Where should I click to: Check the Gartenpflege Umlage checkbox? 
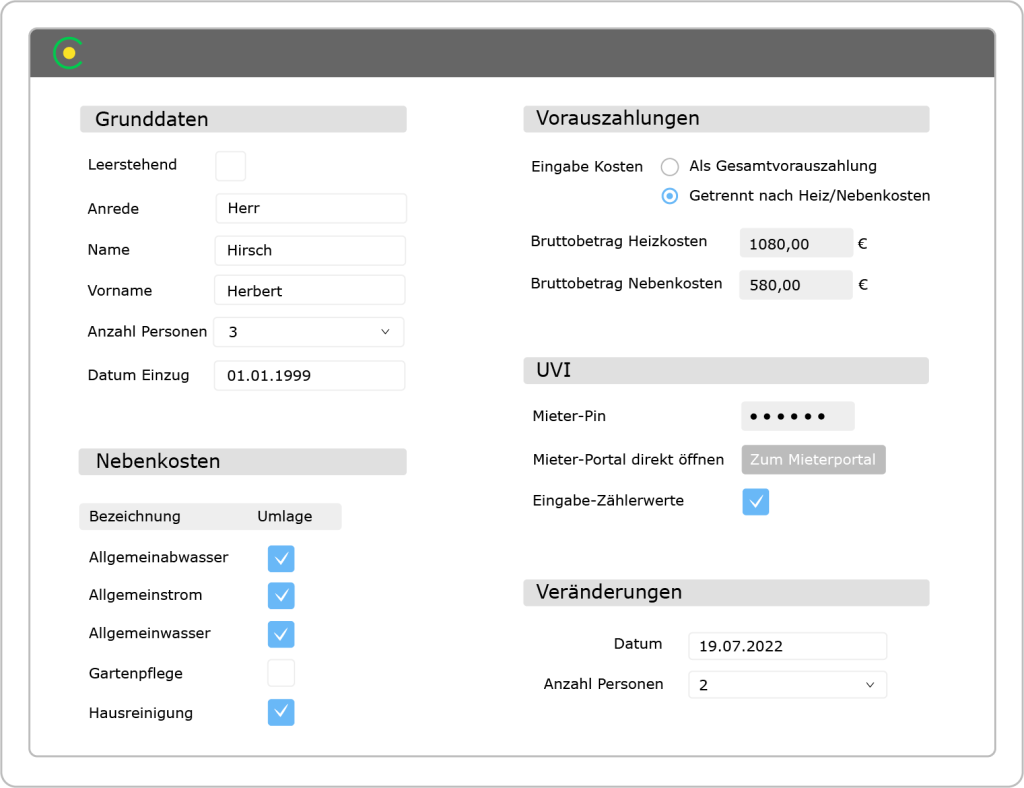(281, 673)
